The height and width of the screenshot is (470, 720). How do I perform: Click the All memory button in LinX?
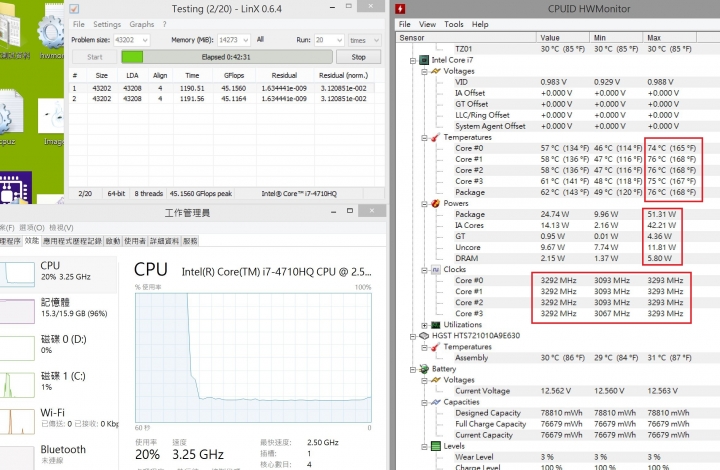(260, 40)
